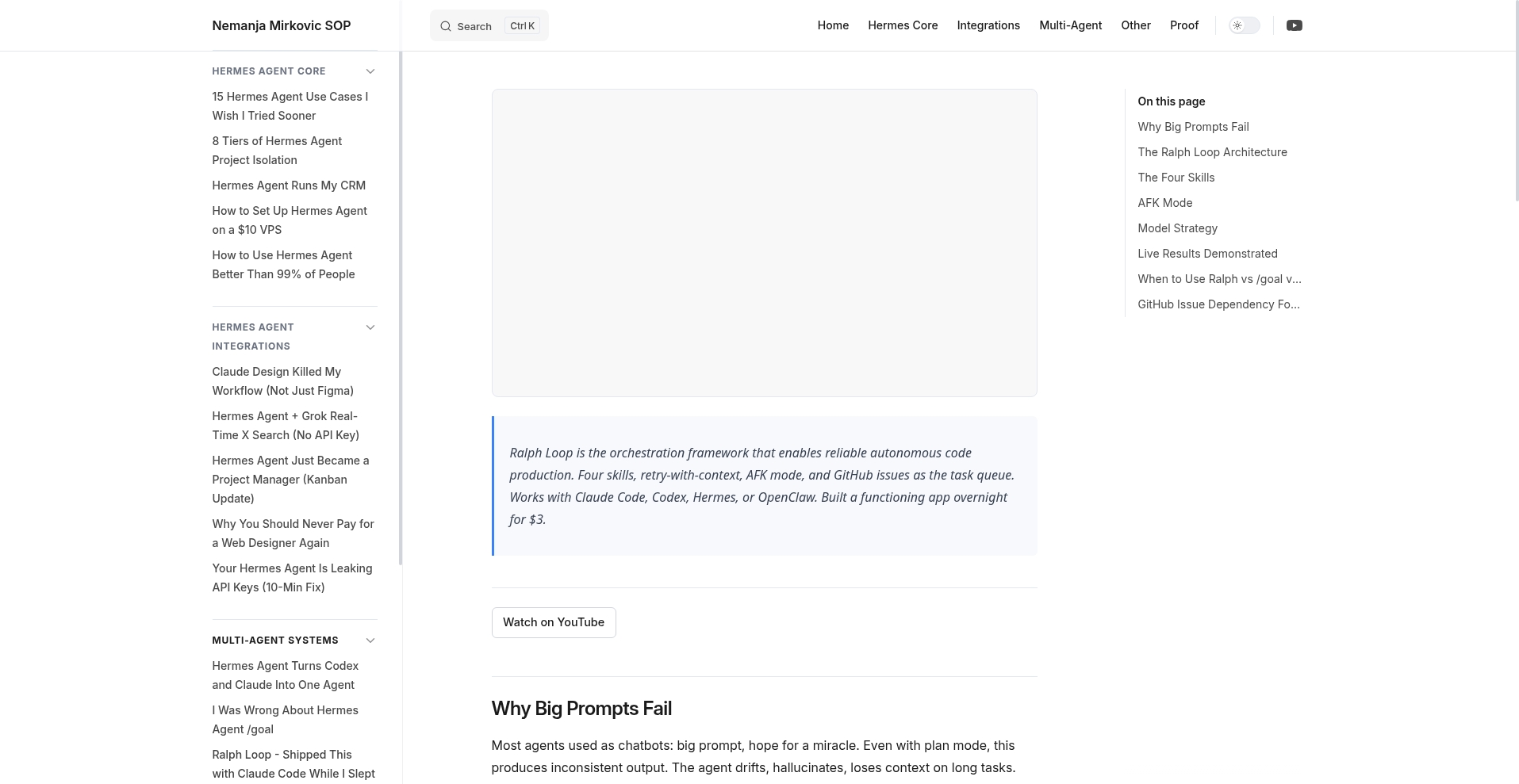Open How to Set Up Hermes Agent on $10 VPS
Viewport: 1519px width, 784px height.
pos(290,220)
